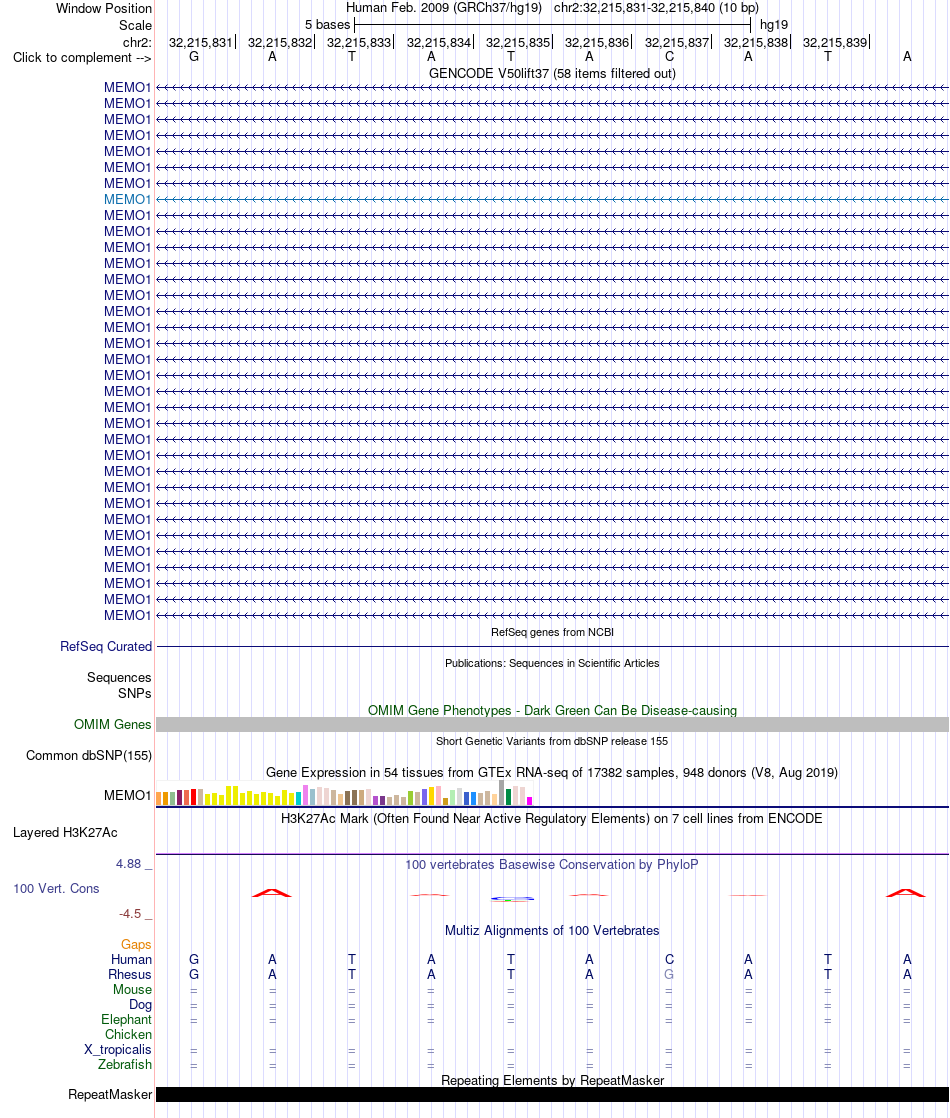Click the gray OMIM Genes bar

coord(552,724)
